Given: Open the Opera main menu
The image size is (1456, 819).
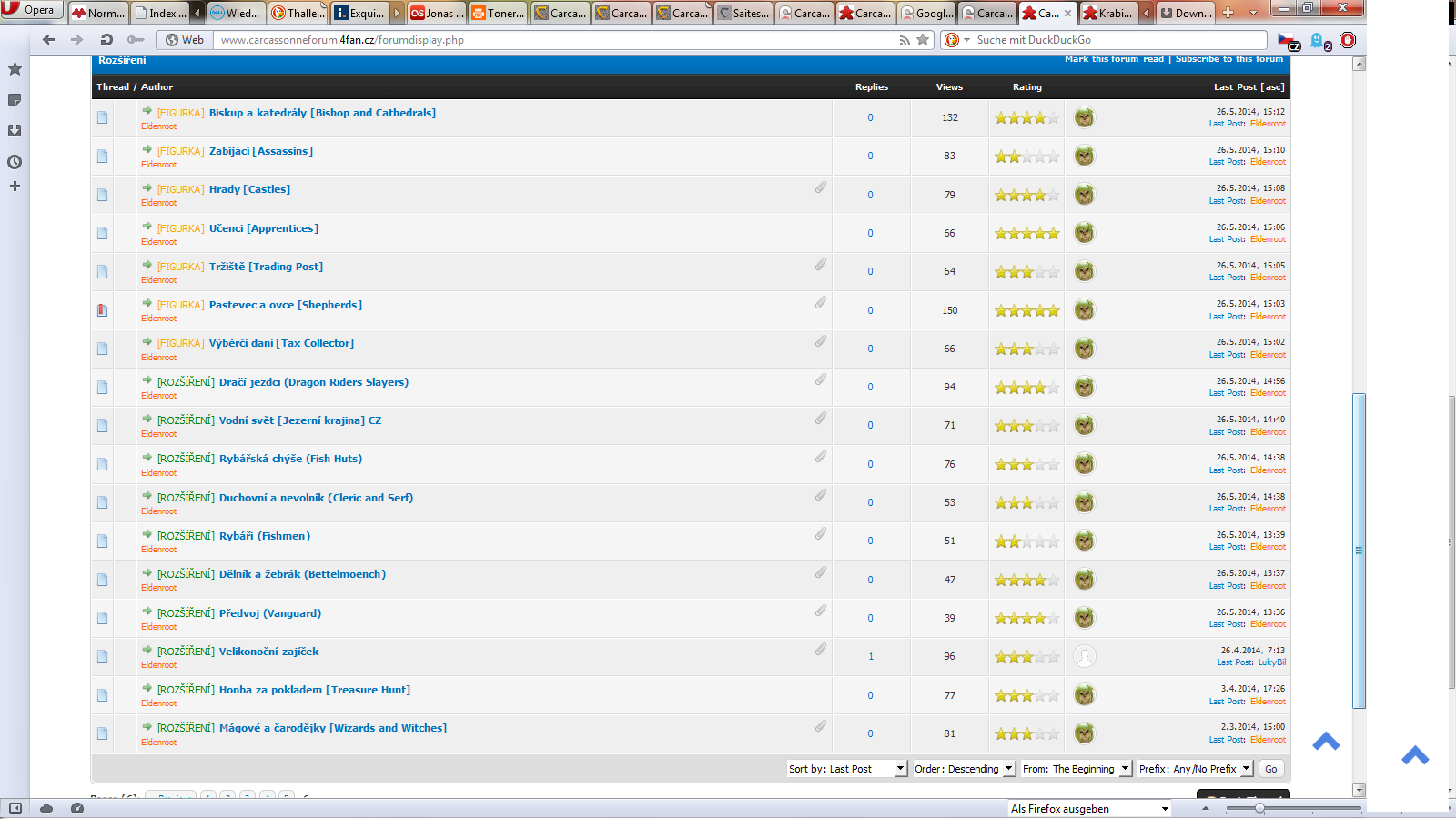Looking at the screenshot, I should [31, 10].
